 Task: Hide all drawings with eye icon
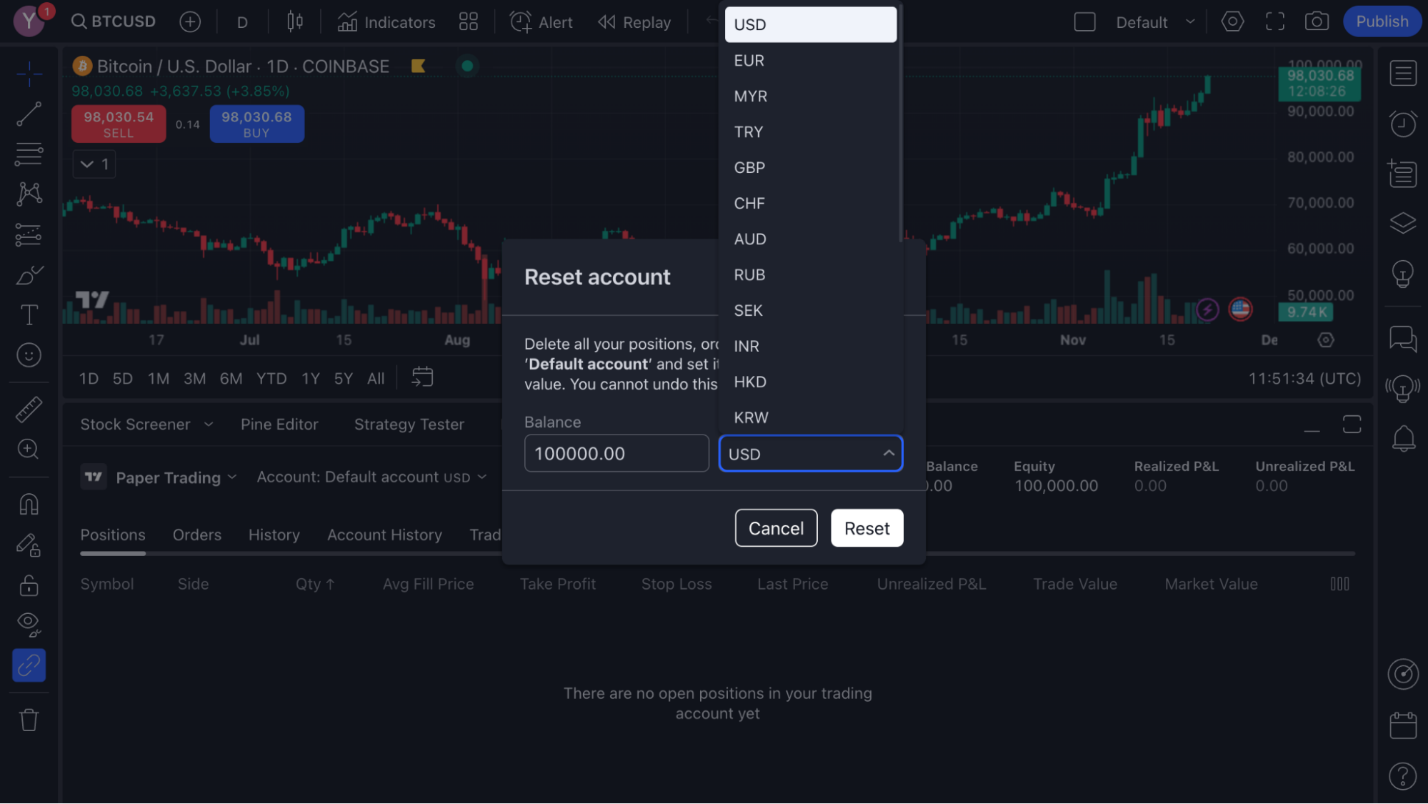(29, 625)
